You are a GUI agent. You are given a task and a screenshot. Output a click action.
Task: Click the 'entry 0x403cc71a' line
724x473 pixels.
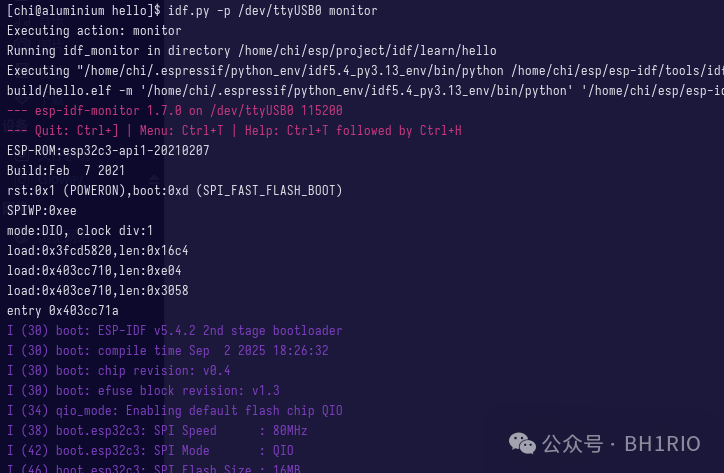pyautogui.click(x=63, y=311)
